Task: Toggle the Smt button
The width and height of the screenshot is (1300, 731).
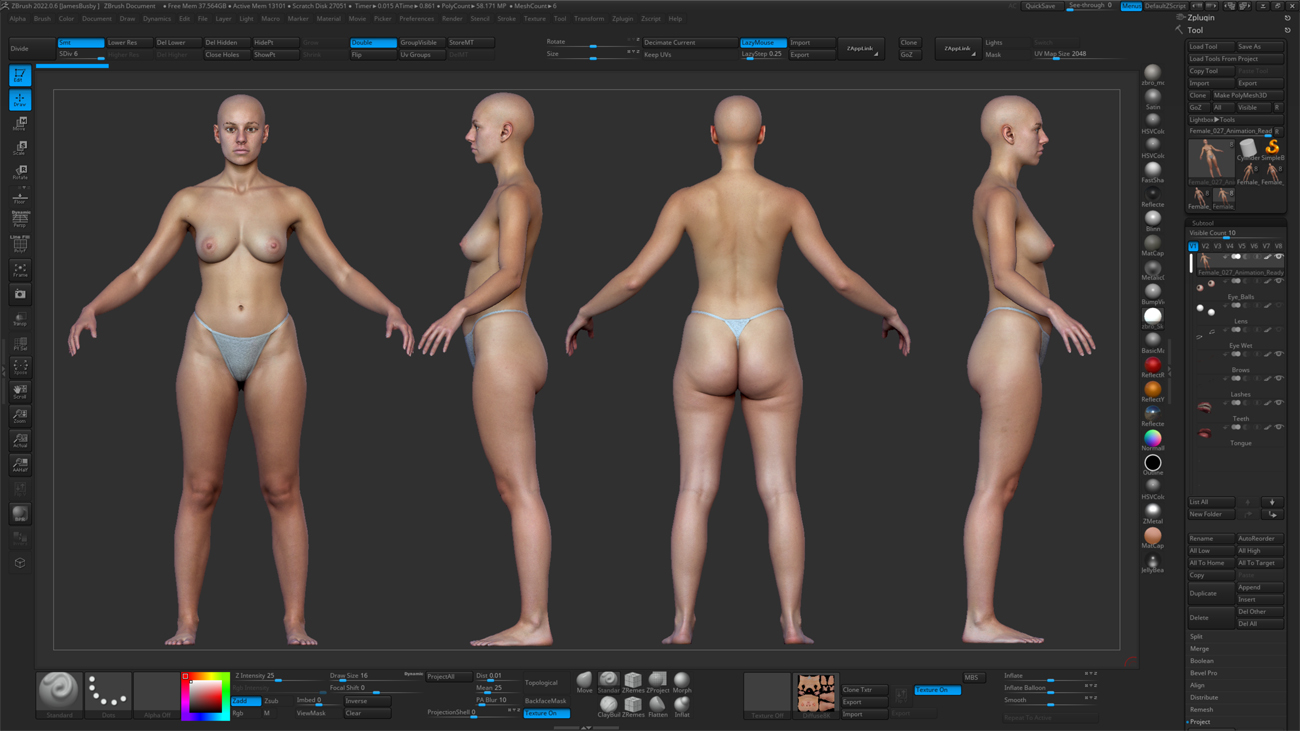Action: 80,43
